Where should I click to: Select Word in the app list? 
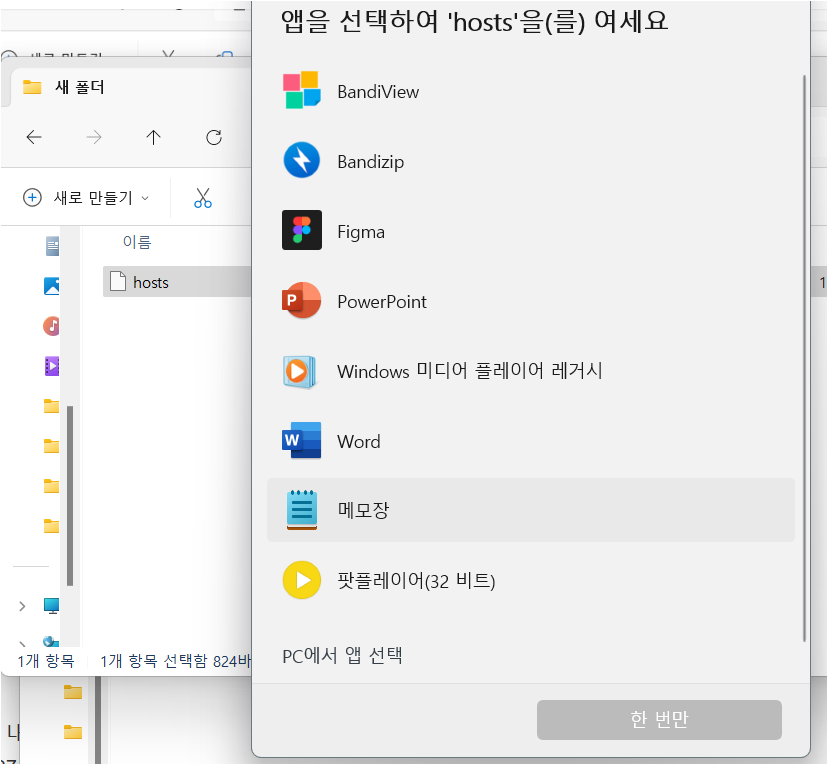tap(531, 441)
